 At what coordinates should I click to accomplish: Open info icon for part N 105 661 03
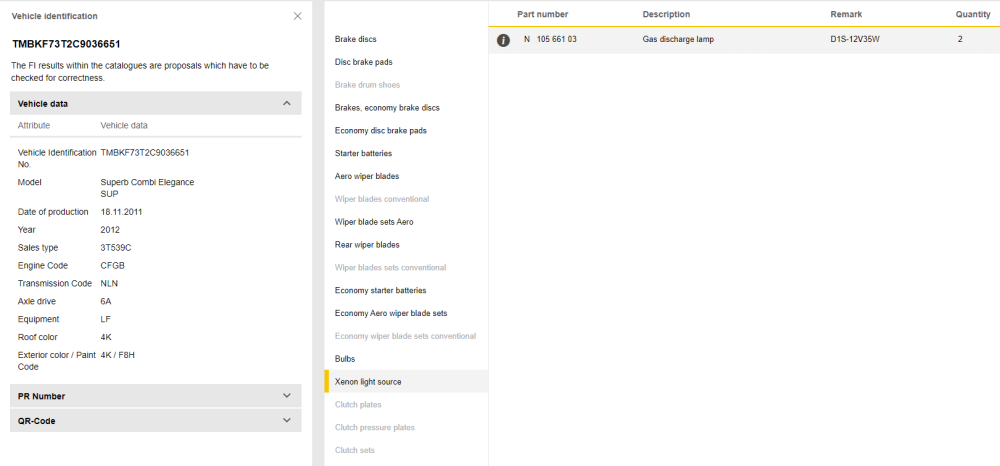503,40
